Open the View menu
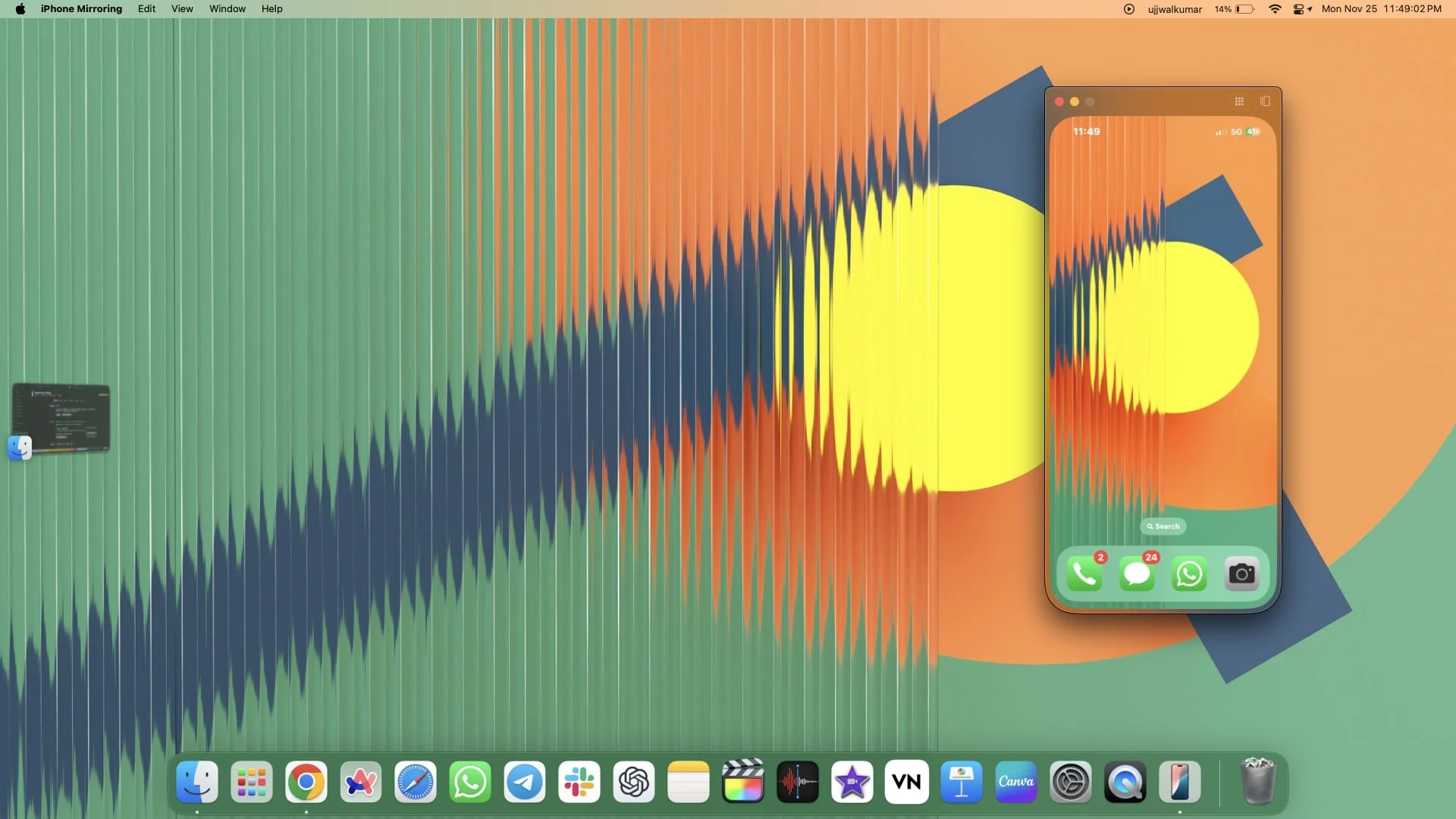The image size is (1456, 819). (182, 9)
